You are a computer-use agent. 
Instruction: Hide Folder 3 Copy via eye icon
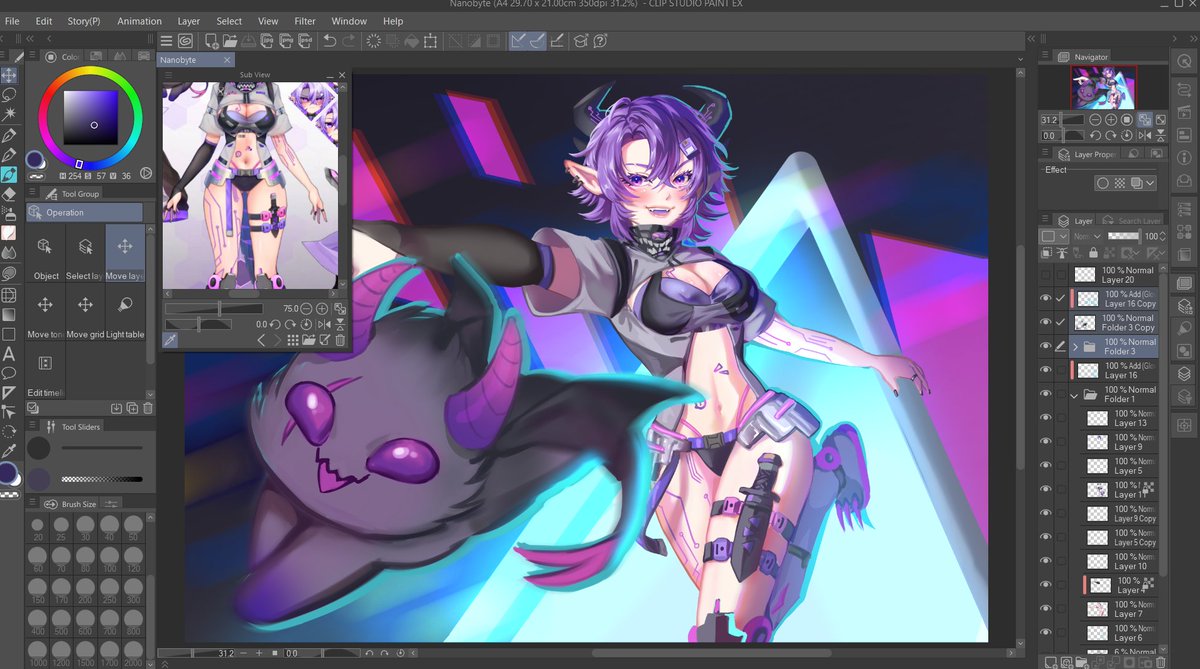(x=1046, y=322)
